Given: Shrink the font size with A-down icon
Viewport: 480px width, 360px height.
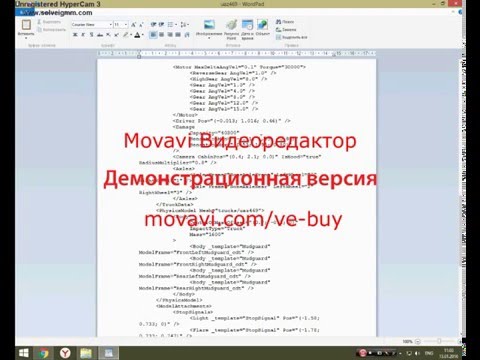Looking at the screenshot, I should coord(141,25).
